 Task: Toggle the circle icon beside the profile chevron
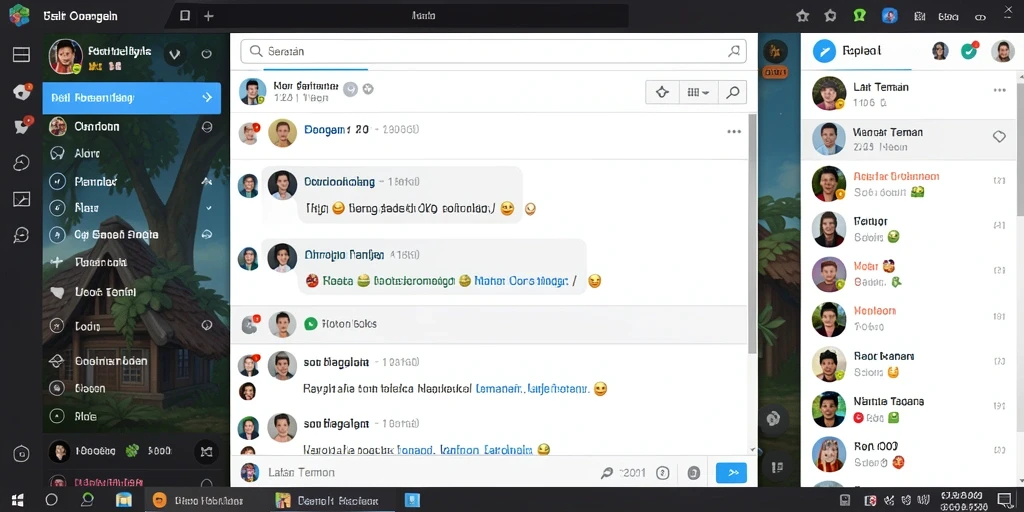click(x=207, y=55)
